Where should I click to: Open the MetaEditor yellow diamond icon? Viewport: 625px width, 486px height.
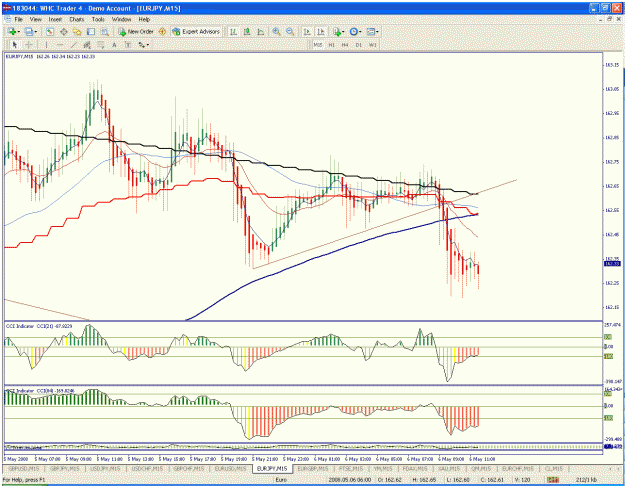tap(162, 31)
